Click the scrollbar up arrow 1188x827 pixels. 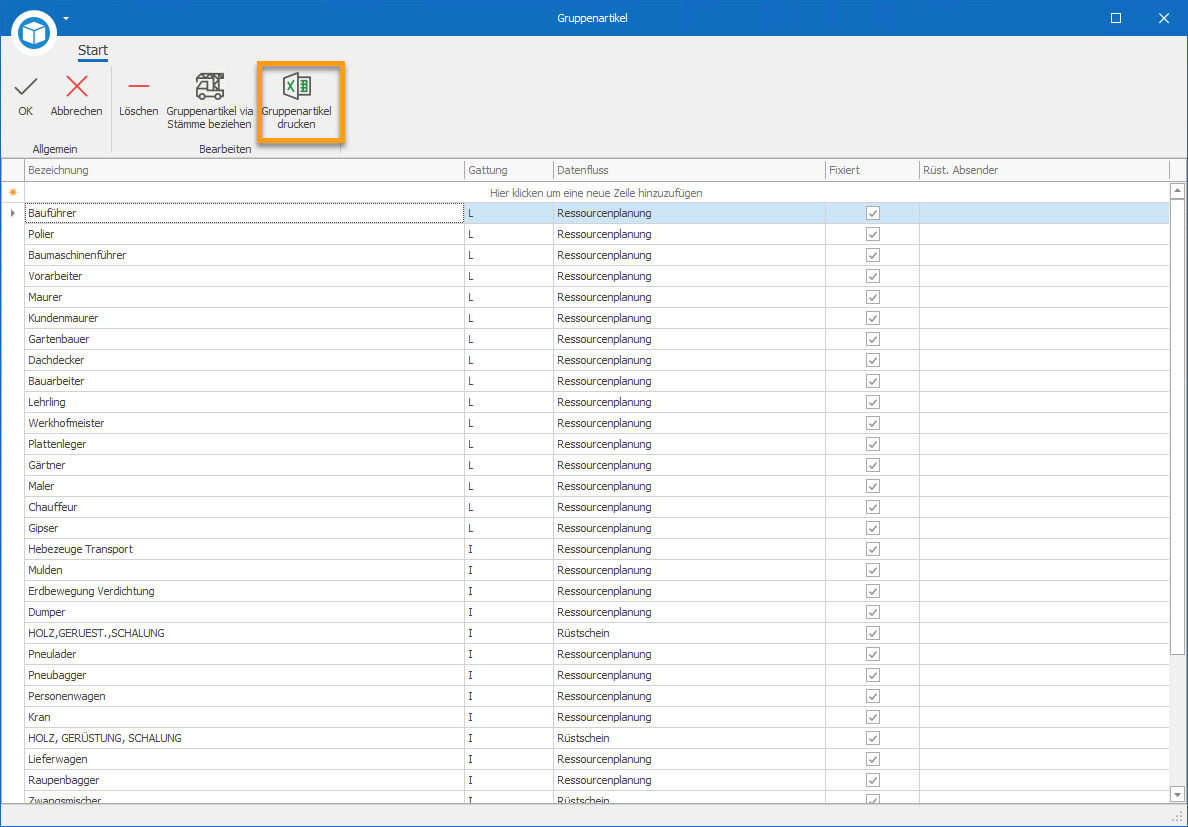1177,190
